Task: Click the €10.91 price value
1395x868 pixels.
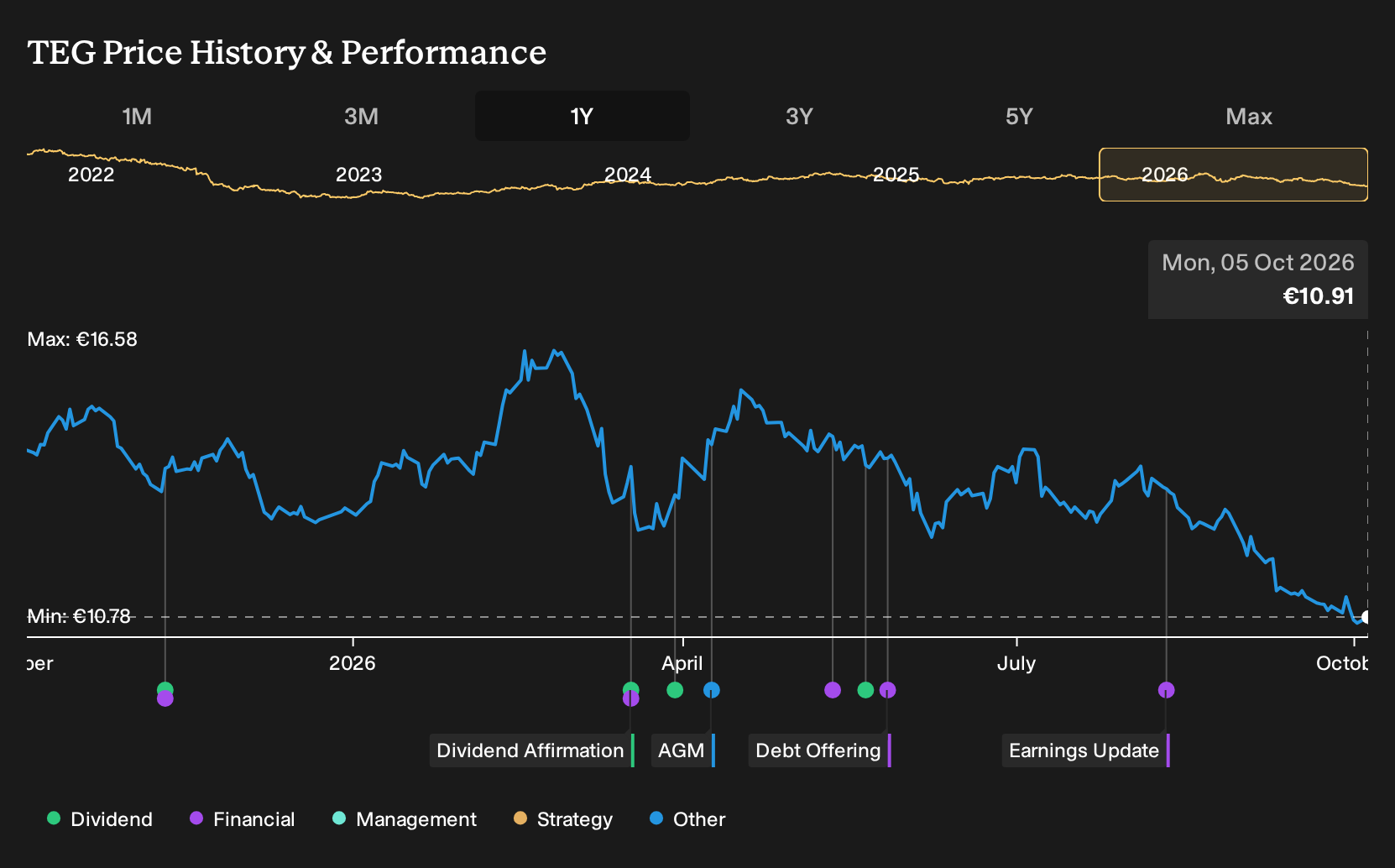Action: click(x=1319, y=296)
